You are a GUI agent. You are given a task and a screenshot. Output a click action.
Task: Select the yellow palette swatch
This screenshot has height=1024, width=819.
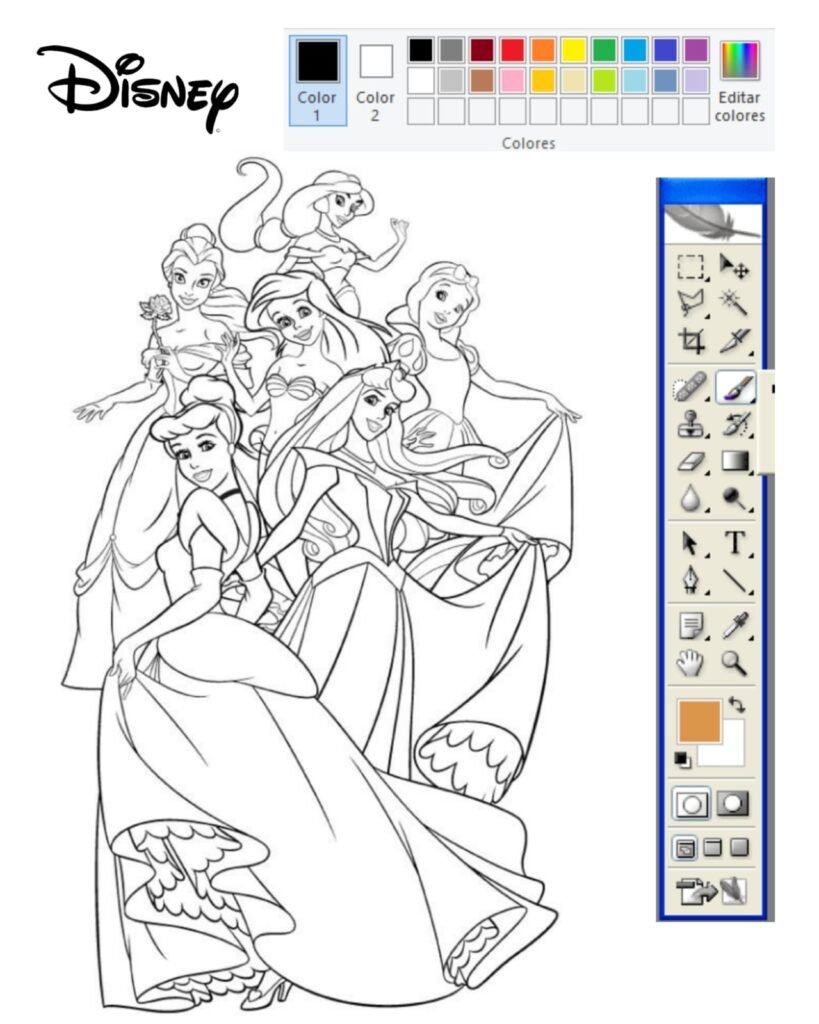coord(574,50)
